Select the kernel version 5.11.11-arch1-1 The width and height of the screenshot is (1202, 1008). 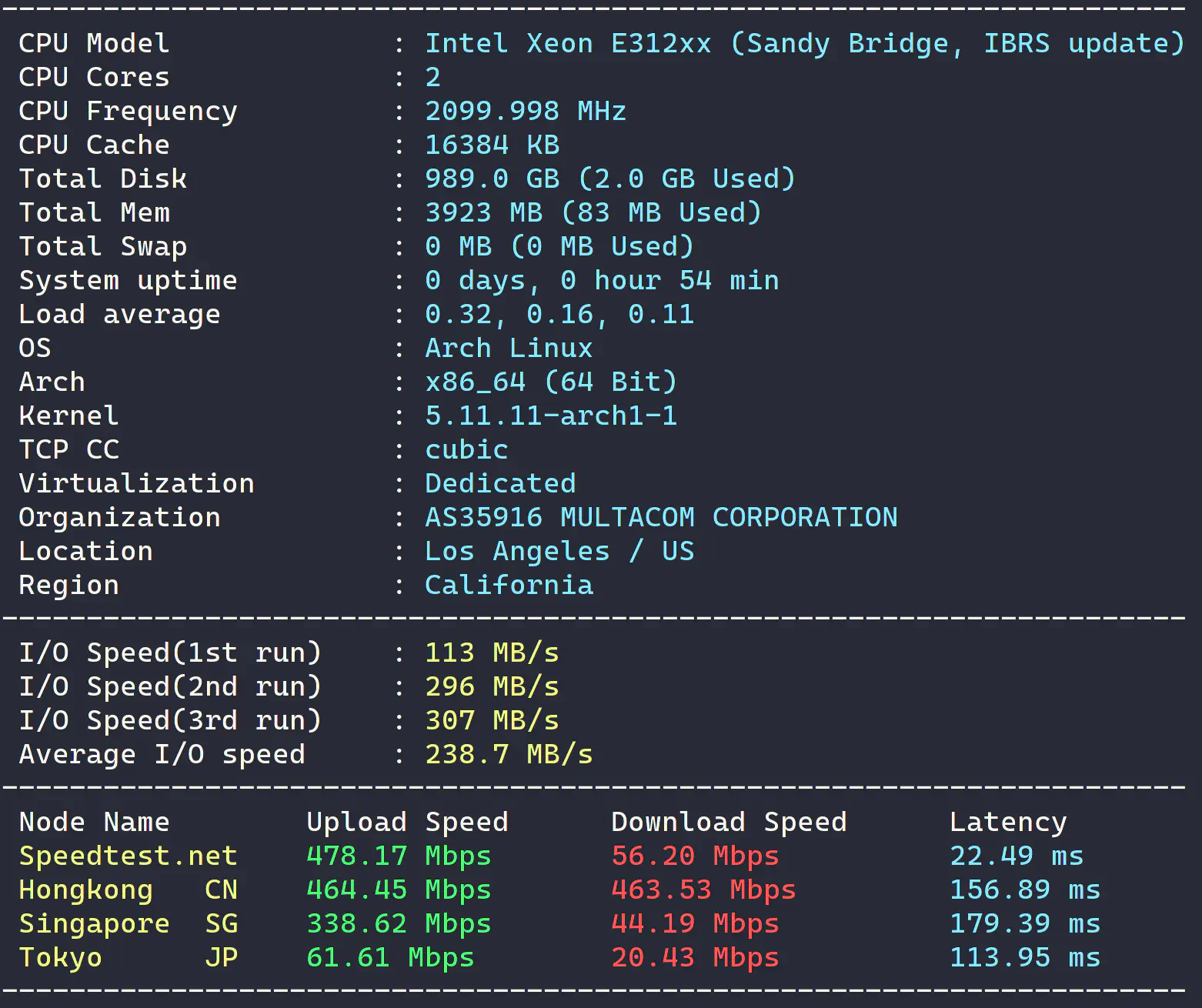point(550,416)
